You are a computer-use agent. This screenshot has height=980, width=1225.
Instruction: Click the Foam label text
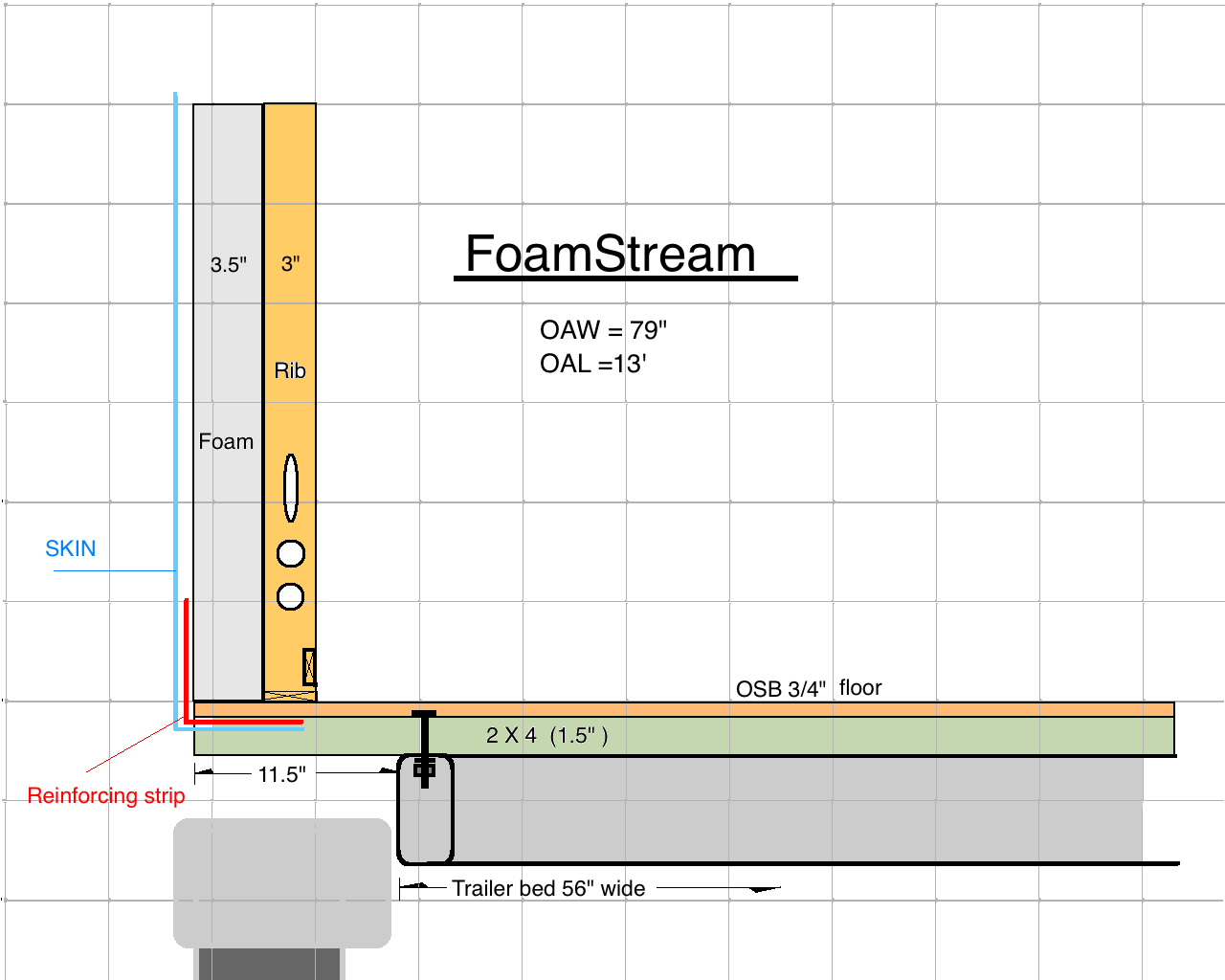[226, 441]
